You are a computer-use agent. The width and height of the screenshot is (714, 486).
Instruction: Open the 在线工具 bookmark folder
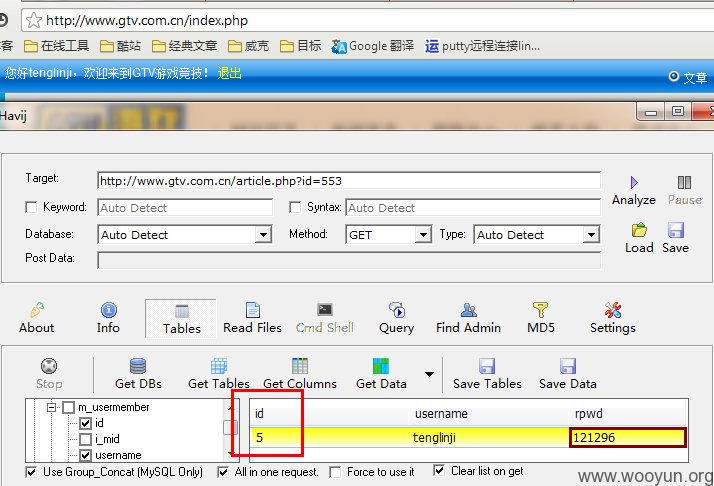tap(56, 46)
